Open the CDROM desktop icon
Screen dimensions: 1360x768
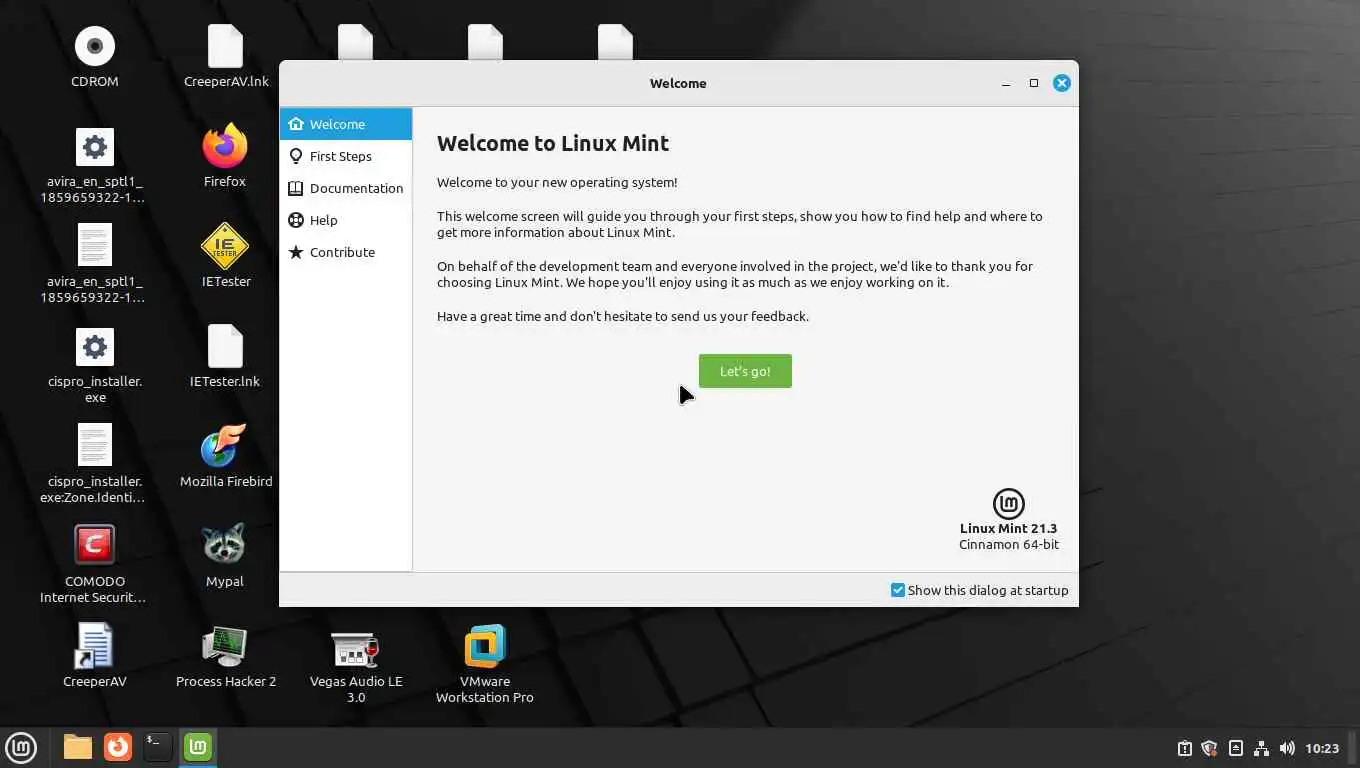pyautogui.click(x=95, y=46)
